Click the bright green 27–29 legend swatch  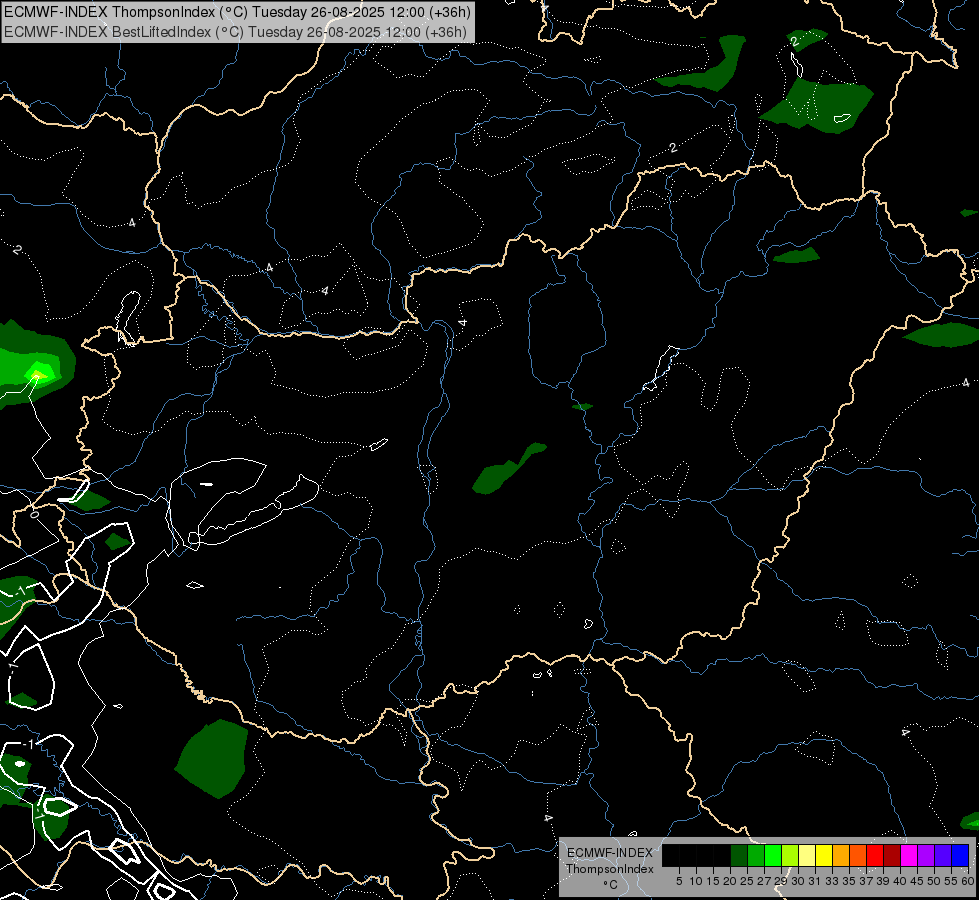coord(773,855)
